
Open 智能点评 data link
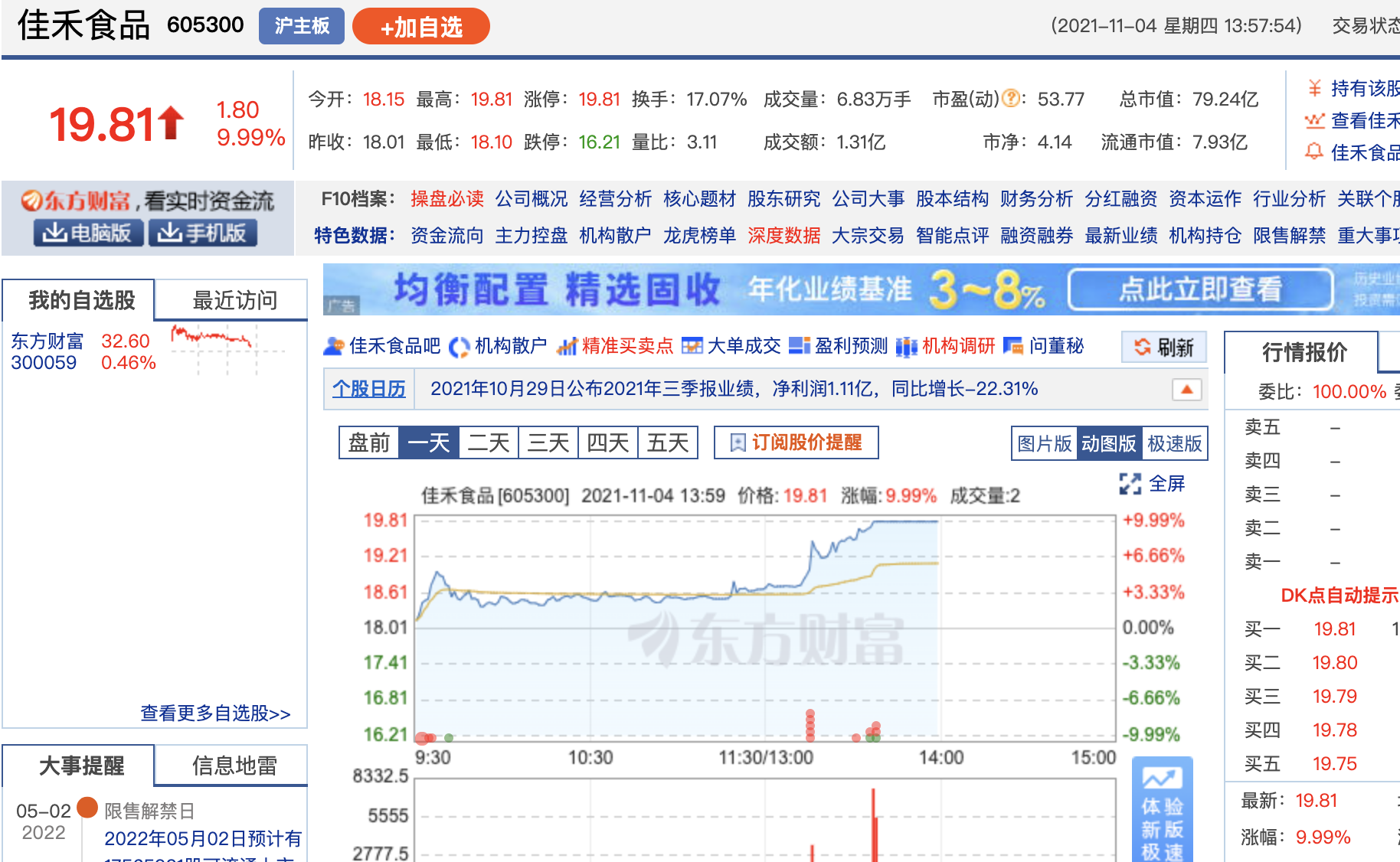[x=953, y=235]
